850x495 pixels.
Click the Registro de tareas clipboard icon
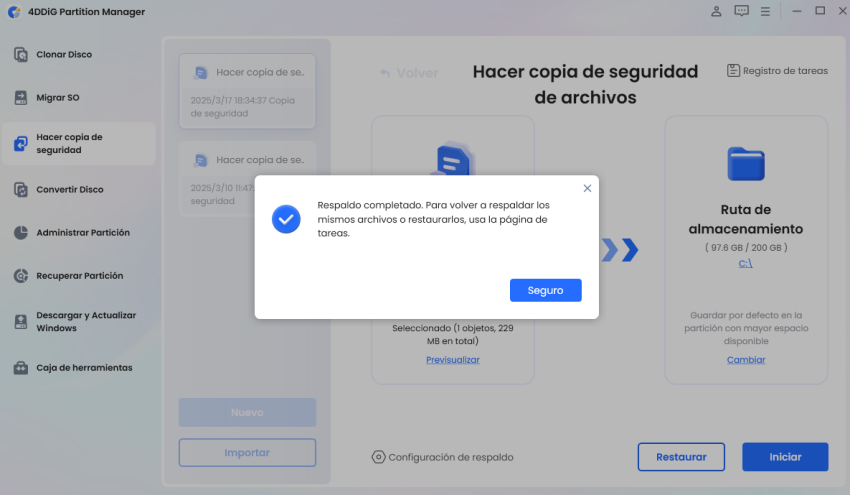(733, 70)
